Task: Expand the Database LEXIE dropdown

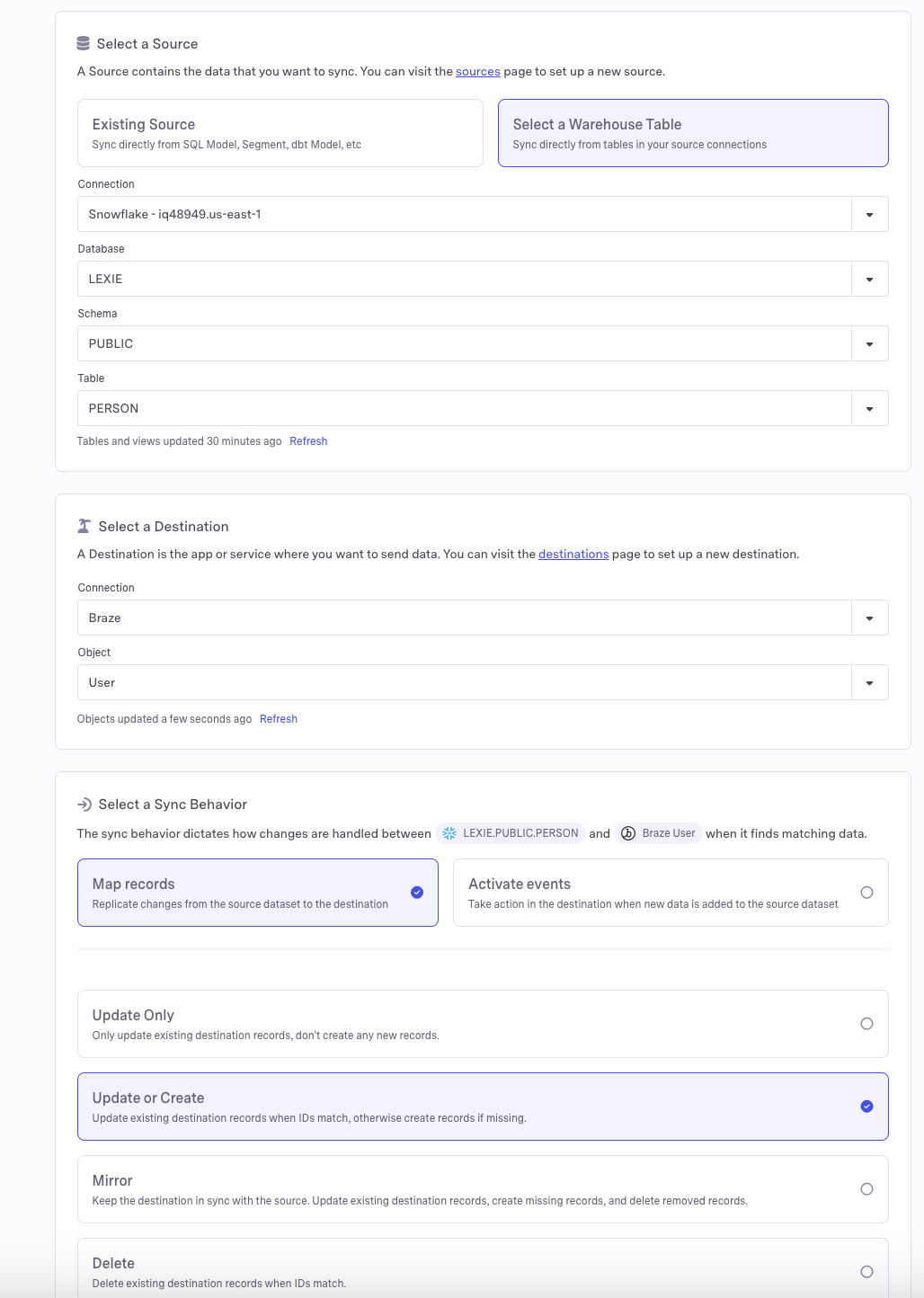Action: click(x=869, y=280)
